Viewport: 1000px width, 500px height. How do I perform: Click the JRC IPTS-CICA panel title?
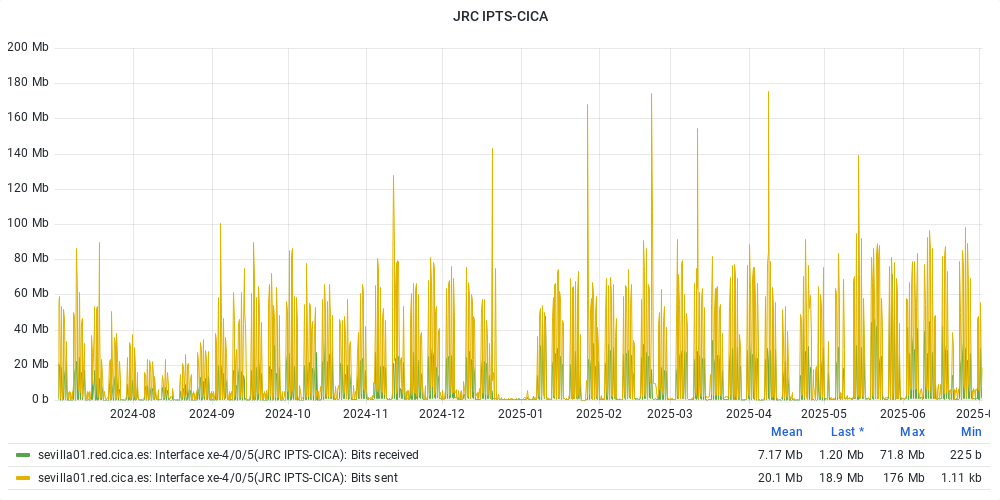point(500,17)
